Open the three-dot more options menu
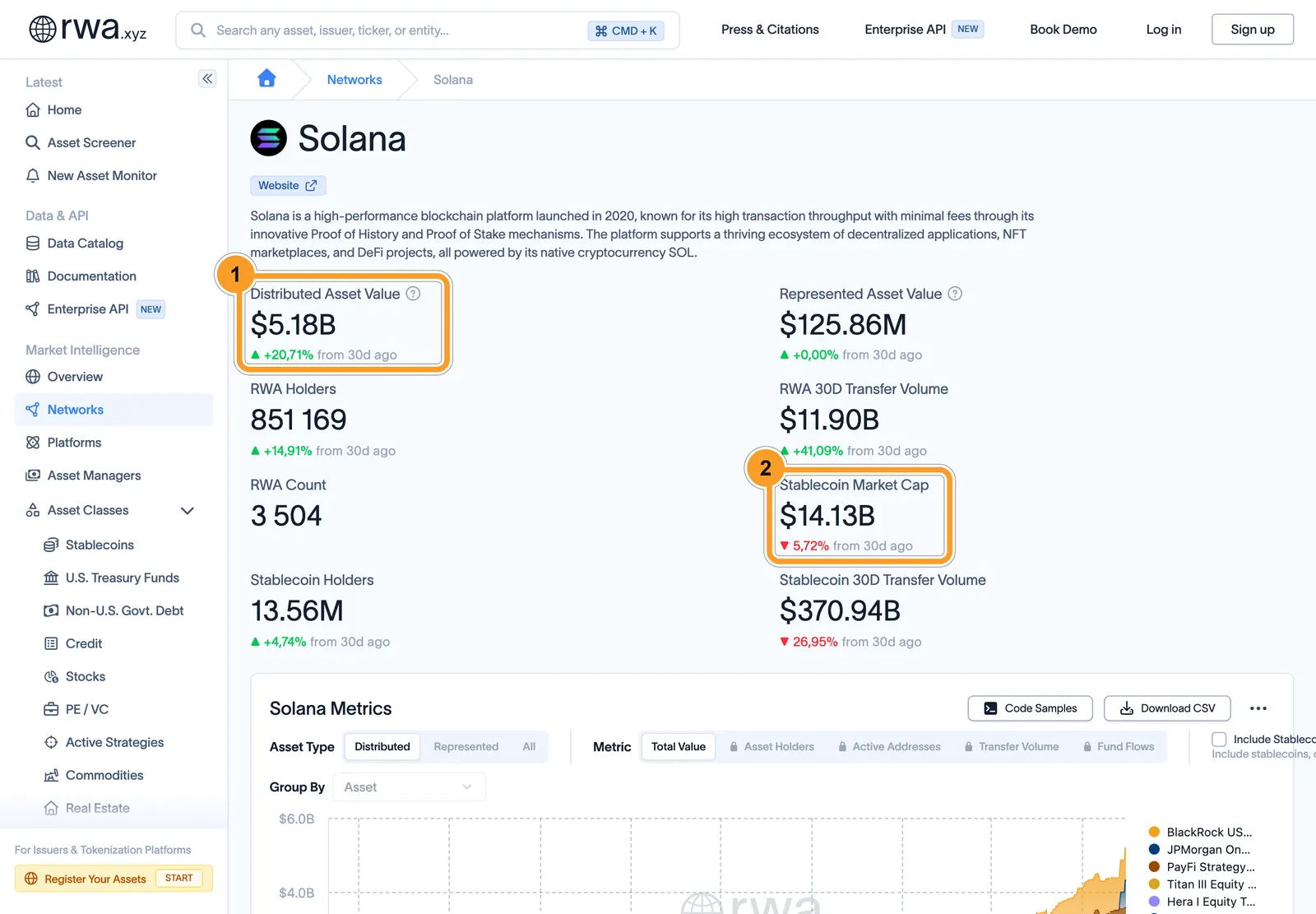 coord(1258,708)
